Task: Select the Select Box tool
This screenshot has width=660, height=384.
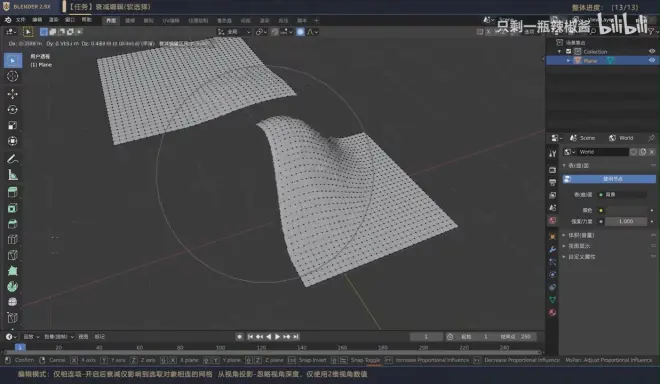Action: click(x=13, y=61)
